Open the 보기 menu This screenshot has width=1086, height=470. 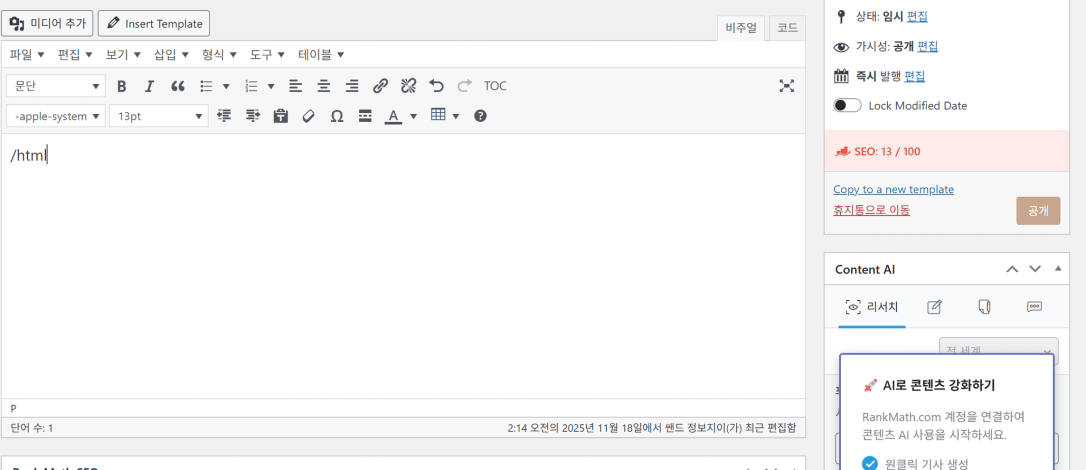(x=123, y=55)
